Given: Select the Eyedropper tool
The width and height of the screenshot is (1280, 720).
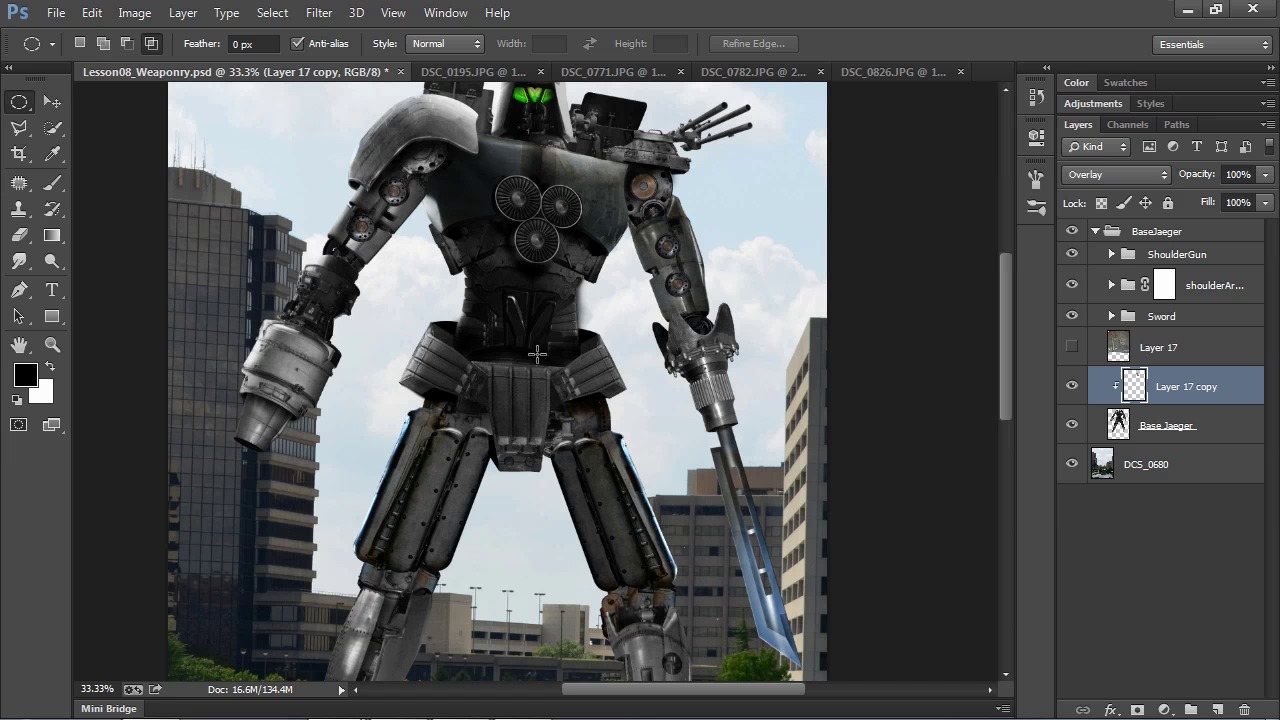Looking at the screenshot, I should [52, 154].
